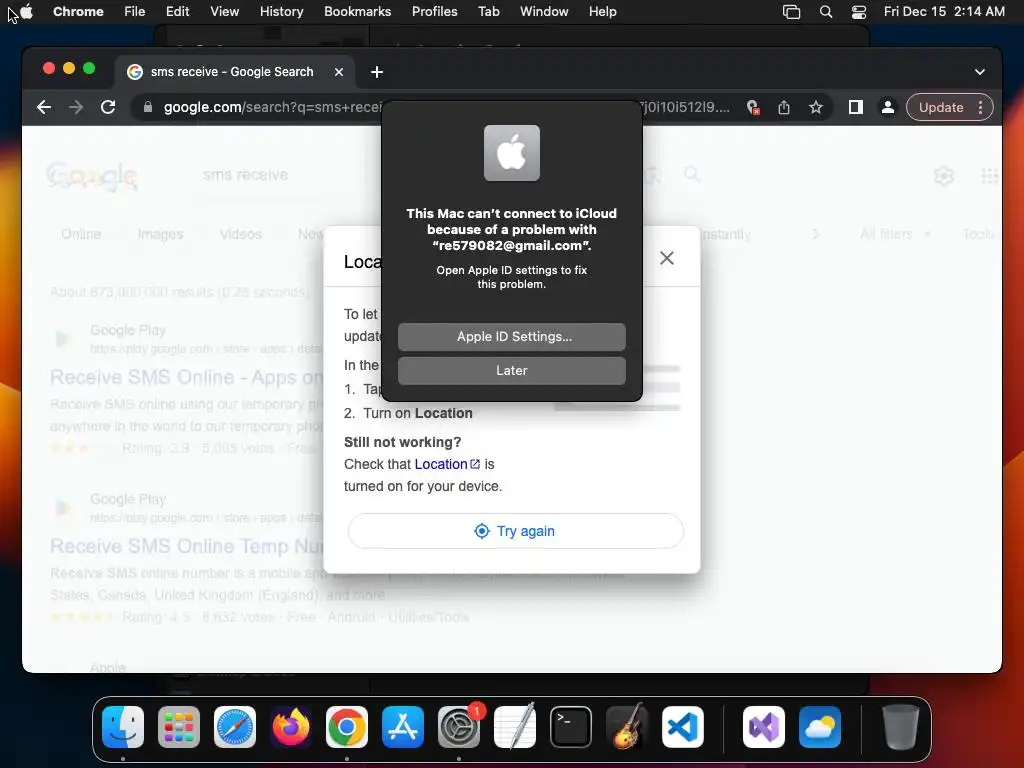The width and height of the screenshot is (1024, 768).
Task: Close the sms receive tab
Action: click(x=339, y=72)
